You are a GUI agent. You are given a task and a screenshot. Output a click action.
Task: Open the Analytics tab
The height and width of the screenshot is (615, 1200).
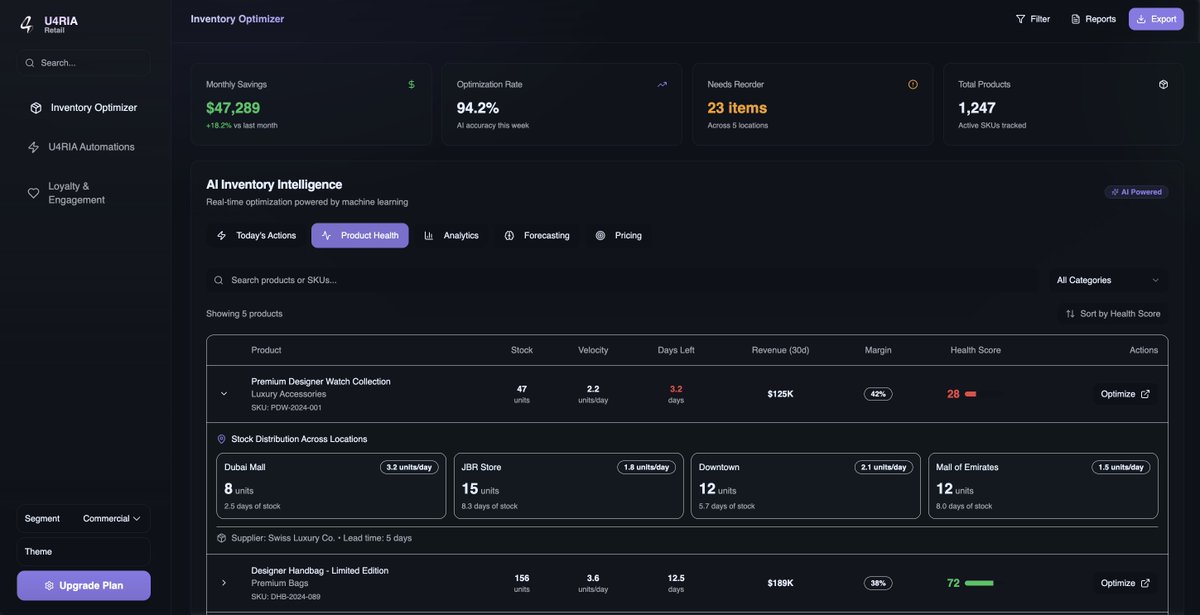pyautogui.click(x=451, y=236)
